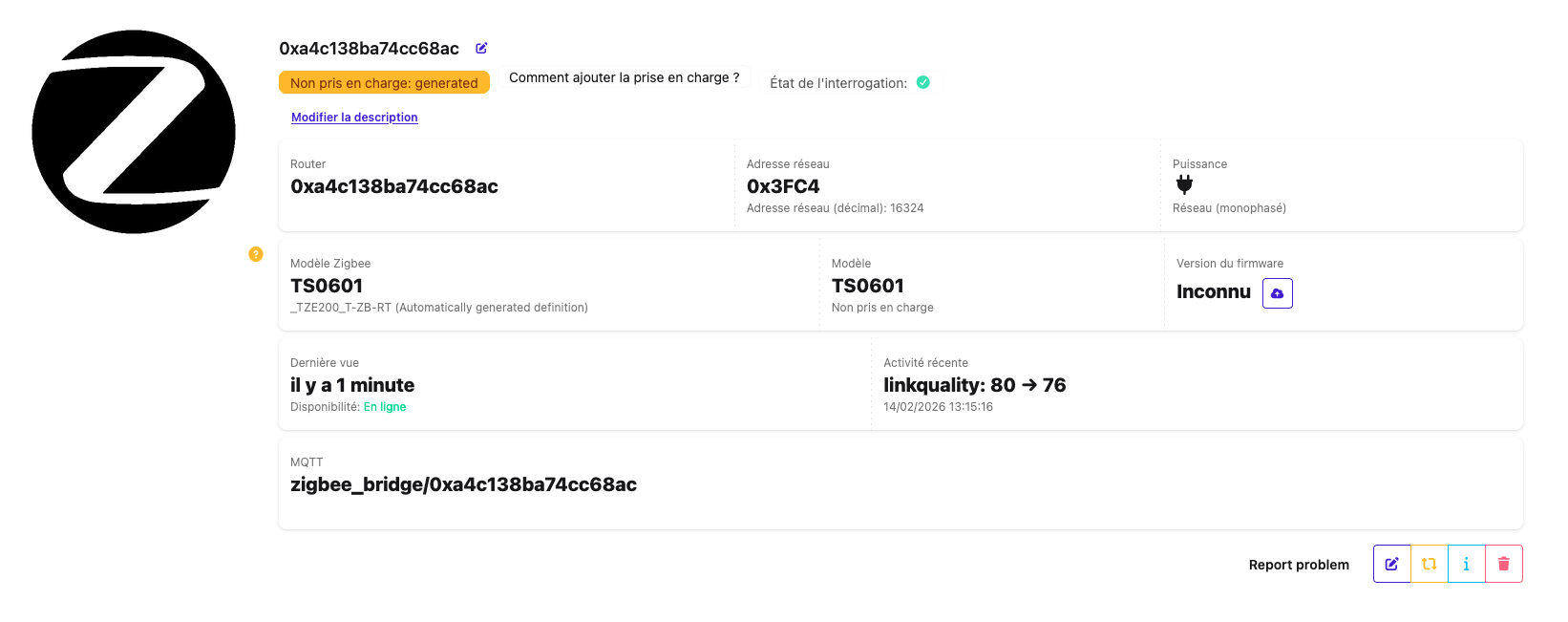The width and height of the screenshot is (1568, 622).
Task: Click the Zigbee model TS0601 text
Action: 327,286
